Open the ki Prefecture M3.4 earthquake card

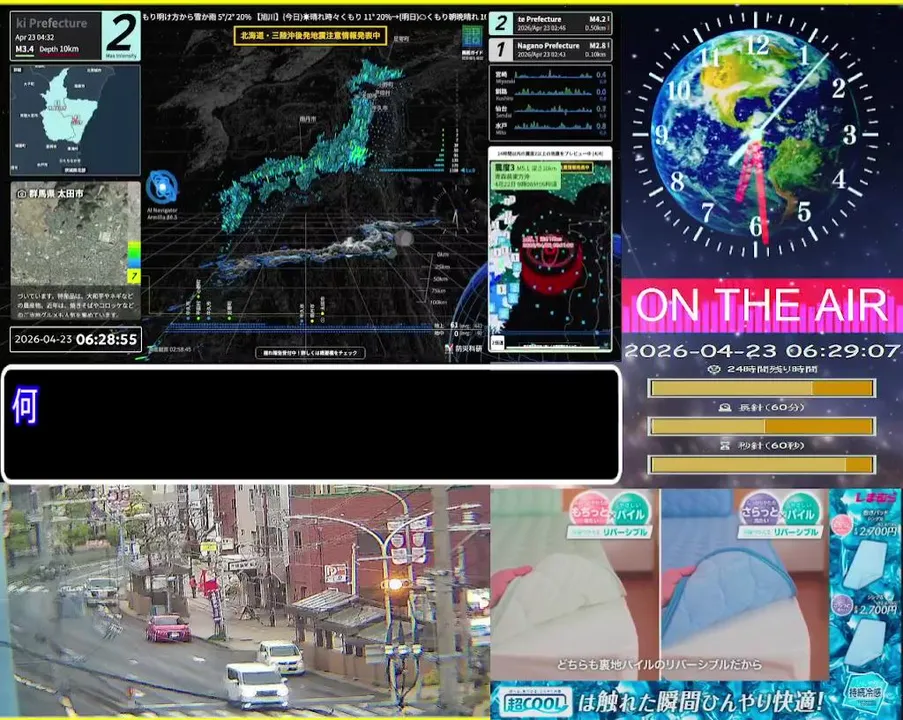(x=75, y=36)
